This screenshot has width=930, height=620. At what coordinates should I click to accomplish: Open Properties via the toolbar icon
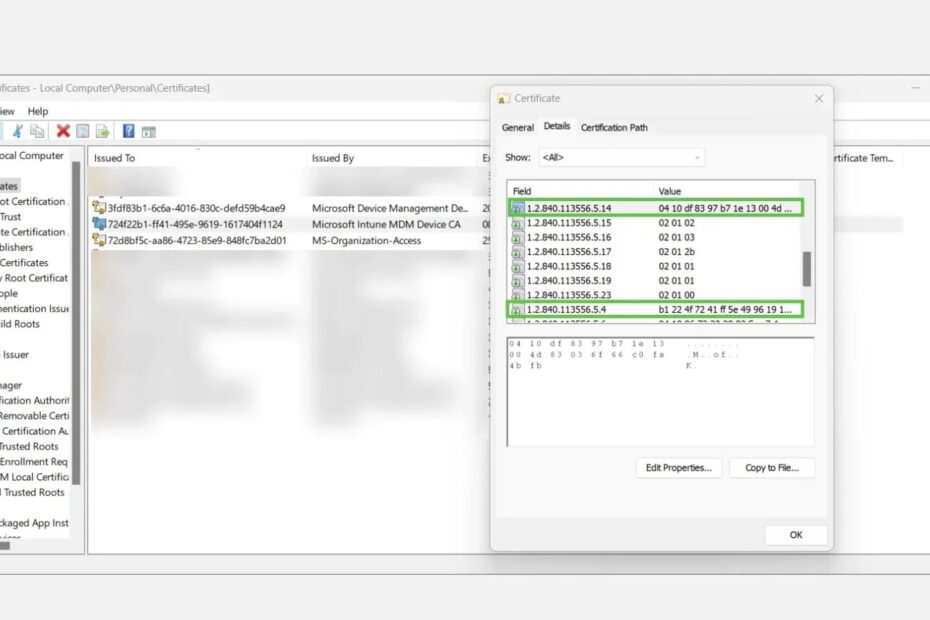(83, 131)
